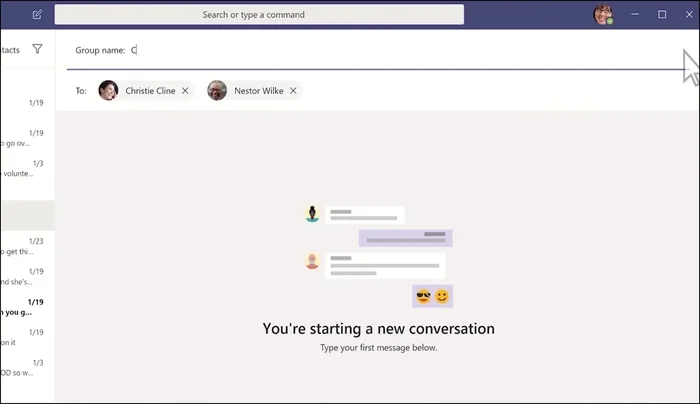Select Nestor Wilke's avatar picture
This screenshot has width=700, height=404.
coord(217,90)
